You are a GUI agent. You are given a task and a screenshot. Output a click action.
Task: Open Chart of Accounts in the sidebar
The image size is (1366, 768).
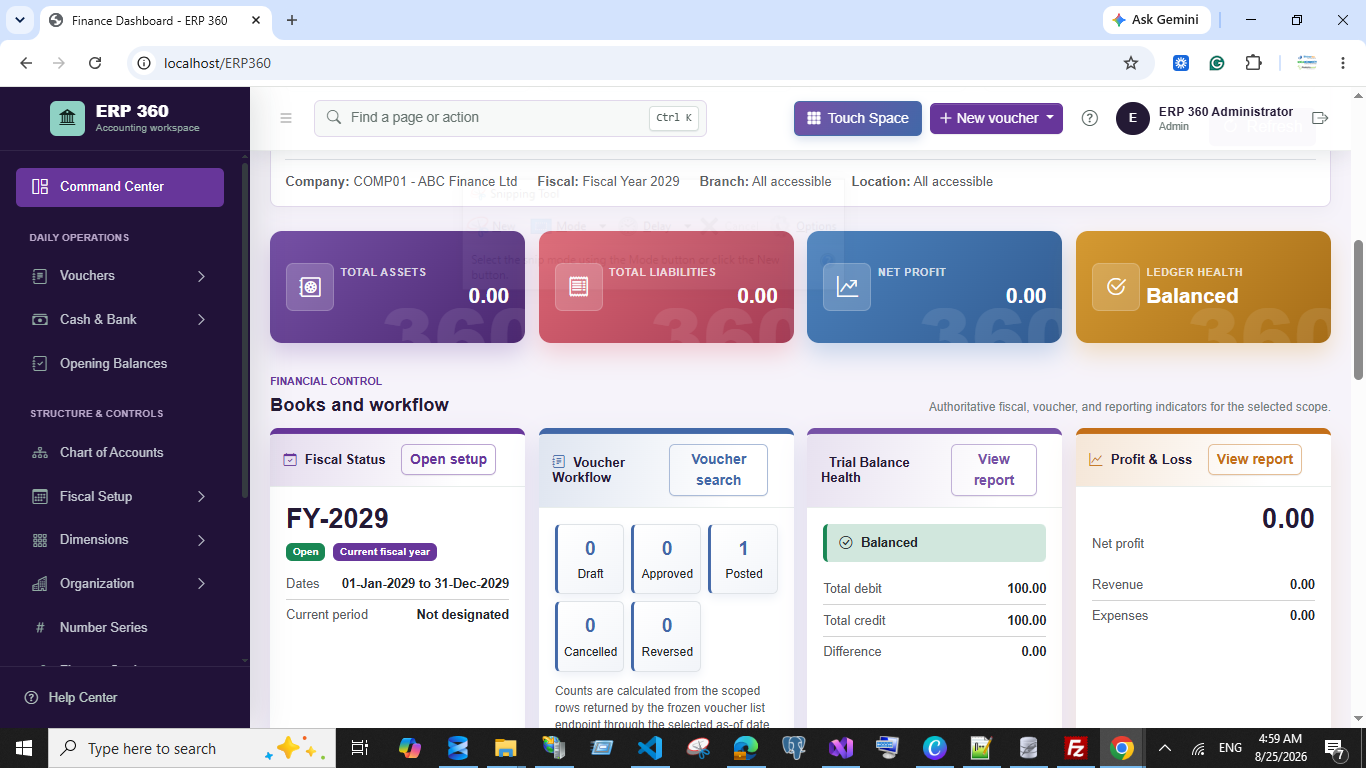click(120, 453)
